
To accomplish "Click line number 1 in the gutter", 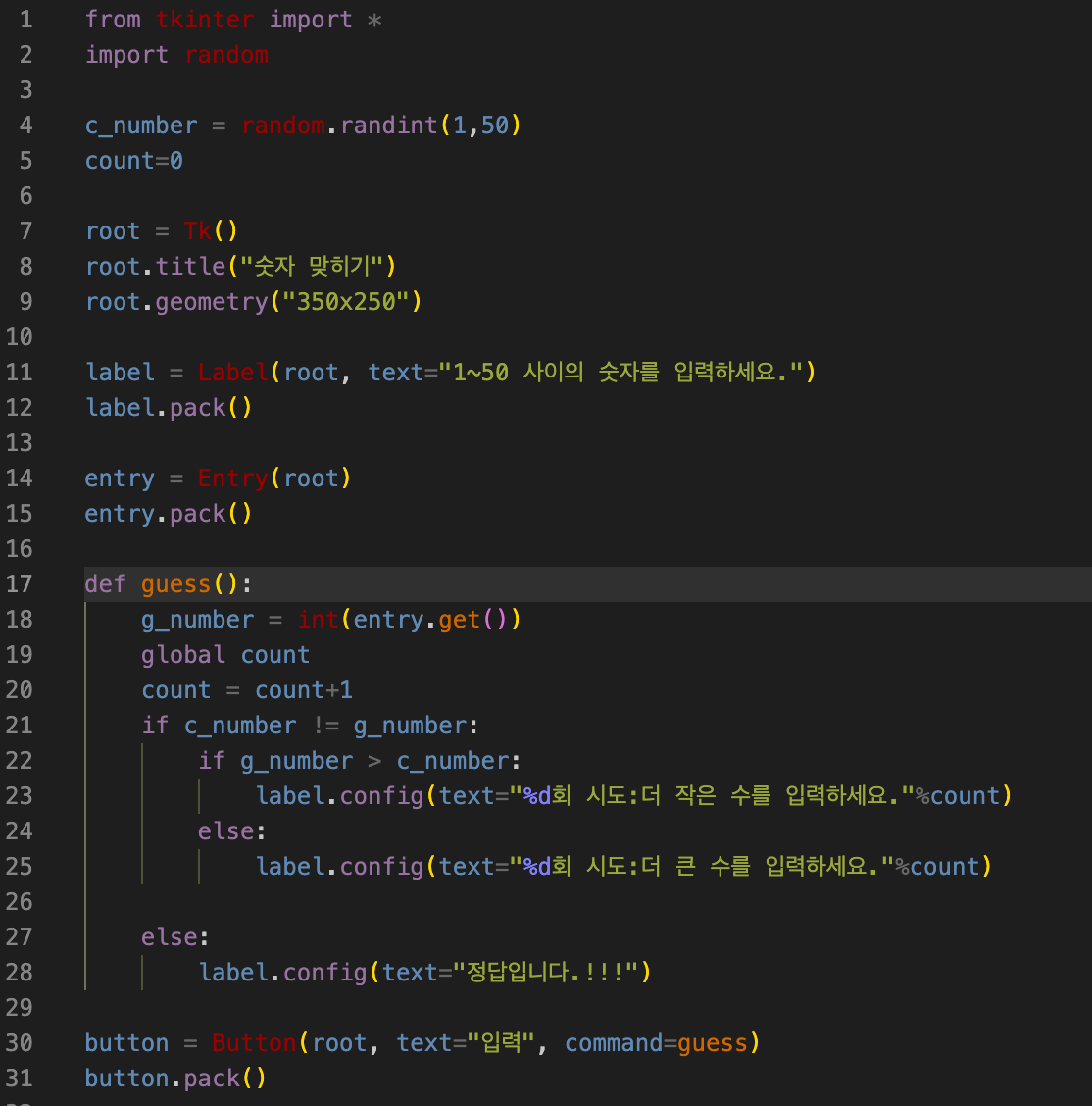I will click(x=26, y=19).
